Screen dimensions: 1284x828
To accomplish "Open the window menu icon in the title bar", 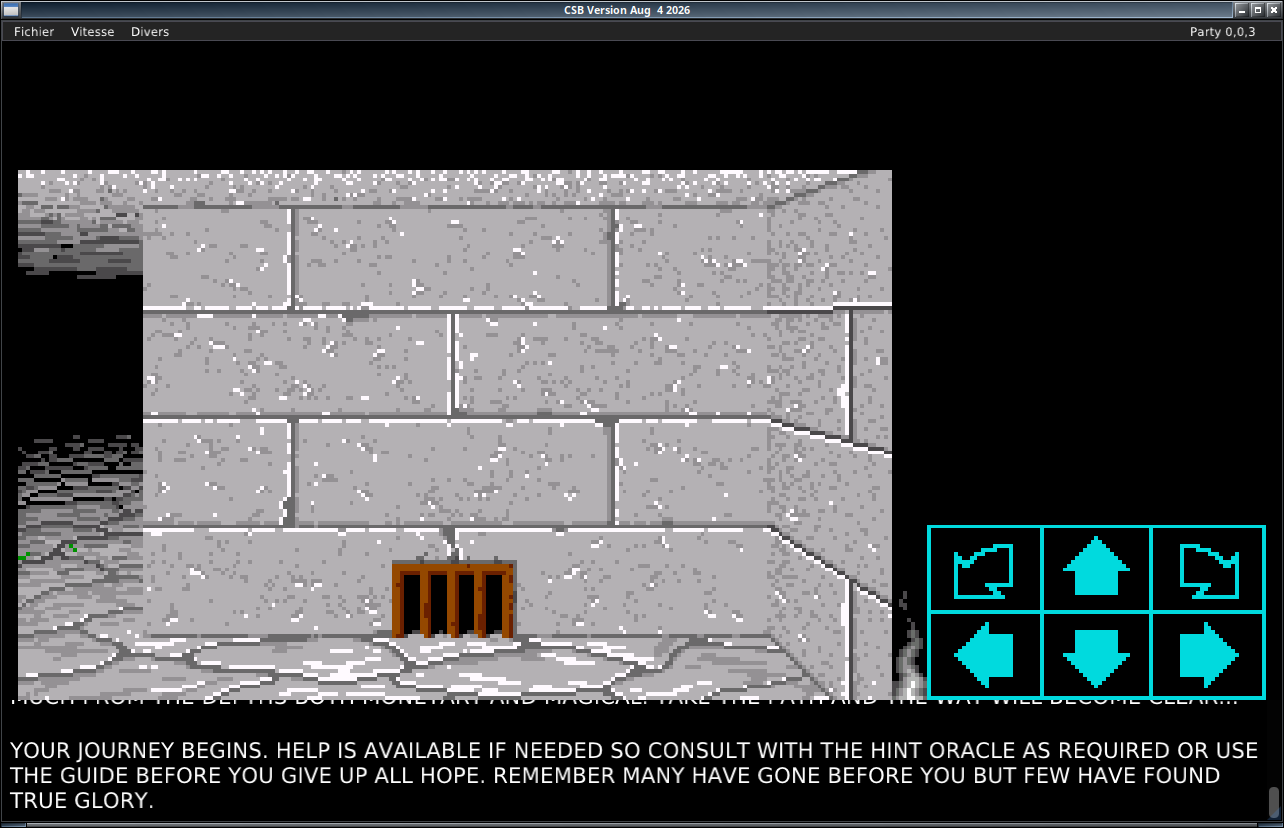I will pos(10,10).
